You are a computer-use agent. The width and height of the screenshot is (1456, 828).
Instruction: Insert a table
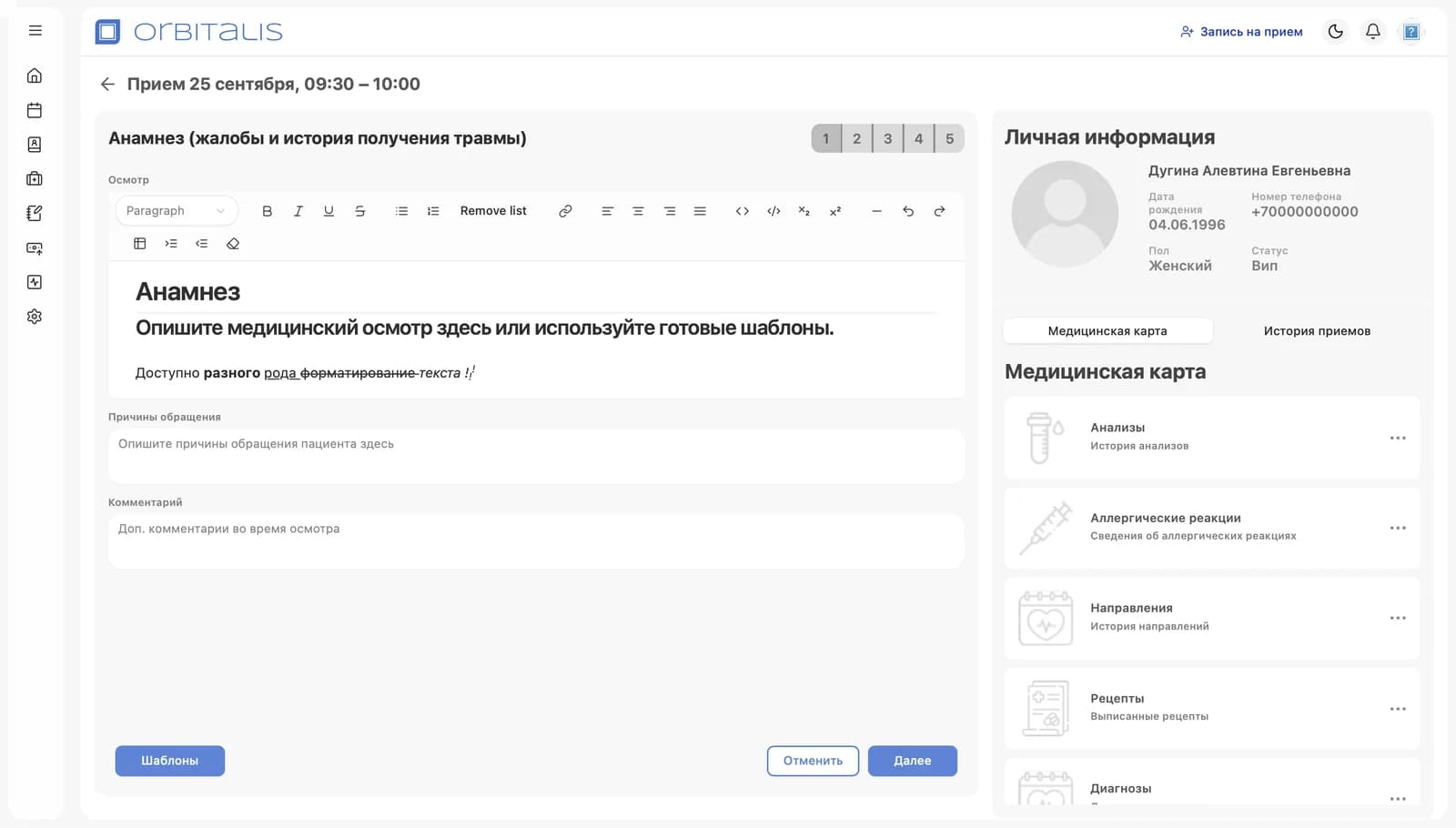click(140, 244)
